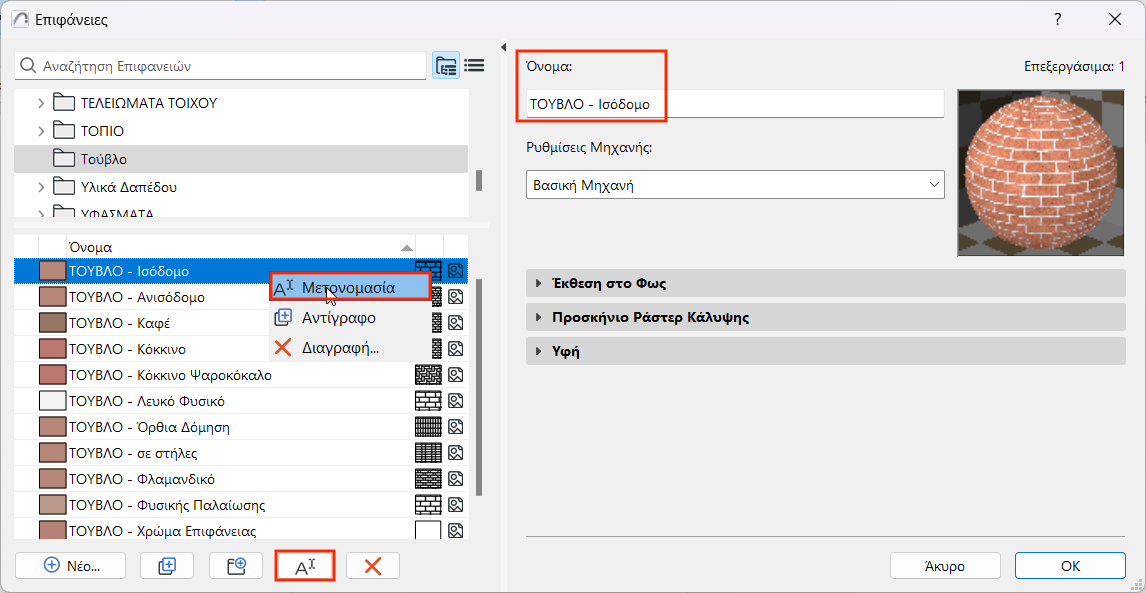Click the Αναζήτηση Επιφανειών search field
The image size is (1146, 593).
(220, 65)
